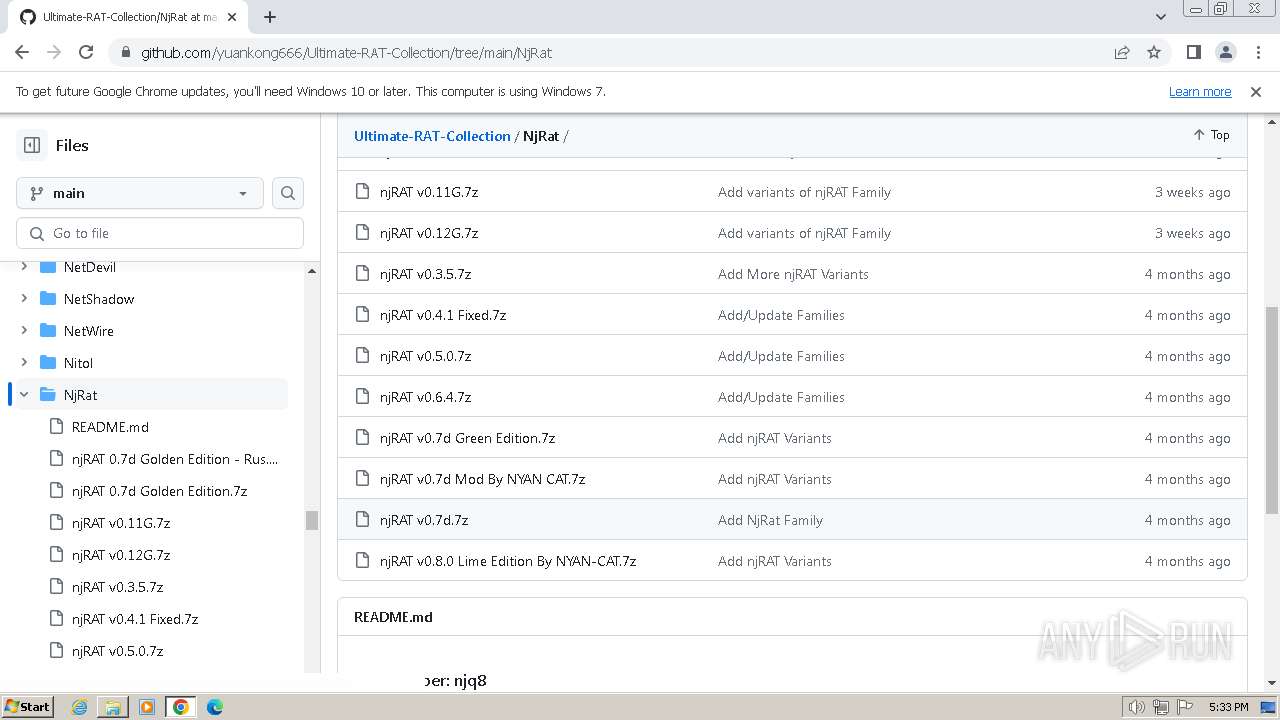
Task: Expand the NetWire folder chevron
Action: [x=24, y=331]
